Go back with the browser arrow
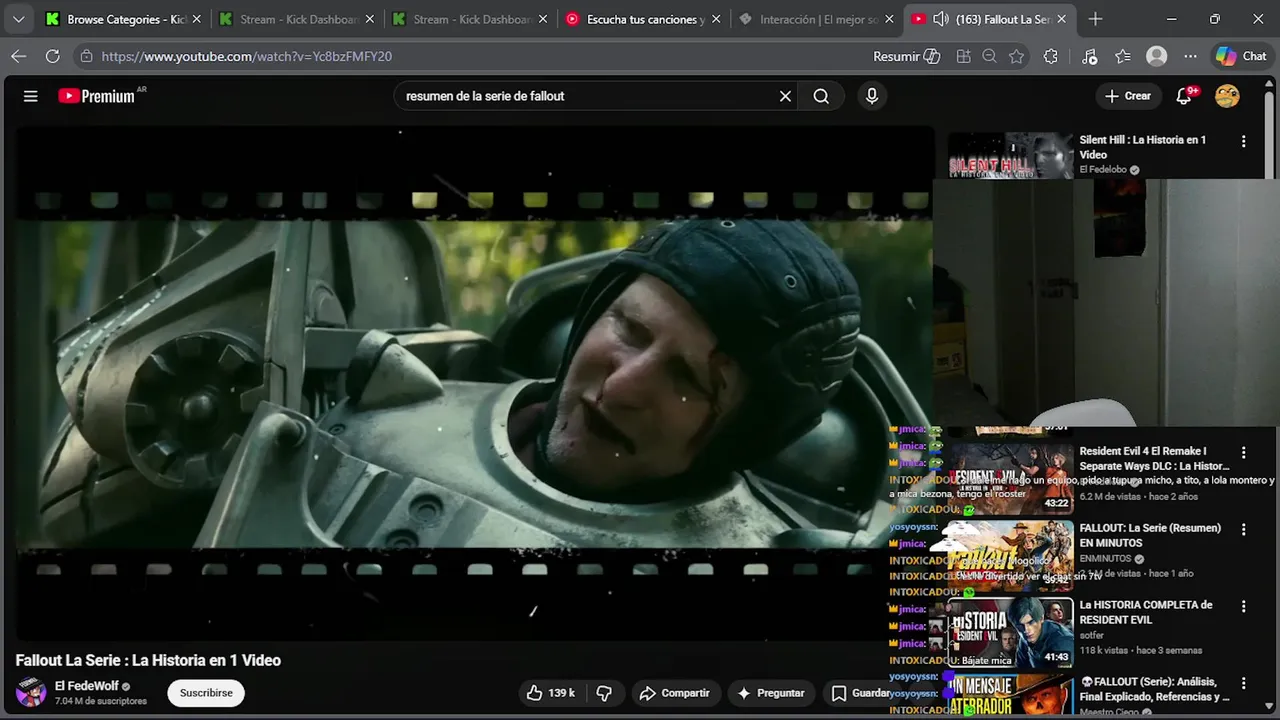Screen dimensions: 1280x720 pos(18,56)
